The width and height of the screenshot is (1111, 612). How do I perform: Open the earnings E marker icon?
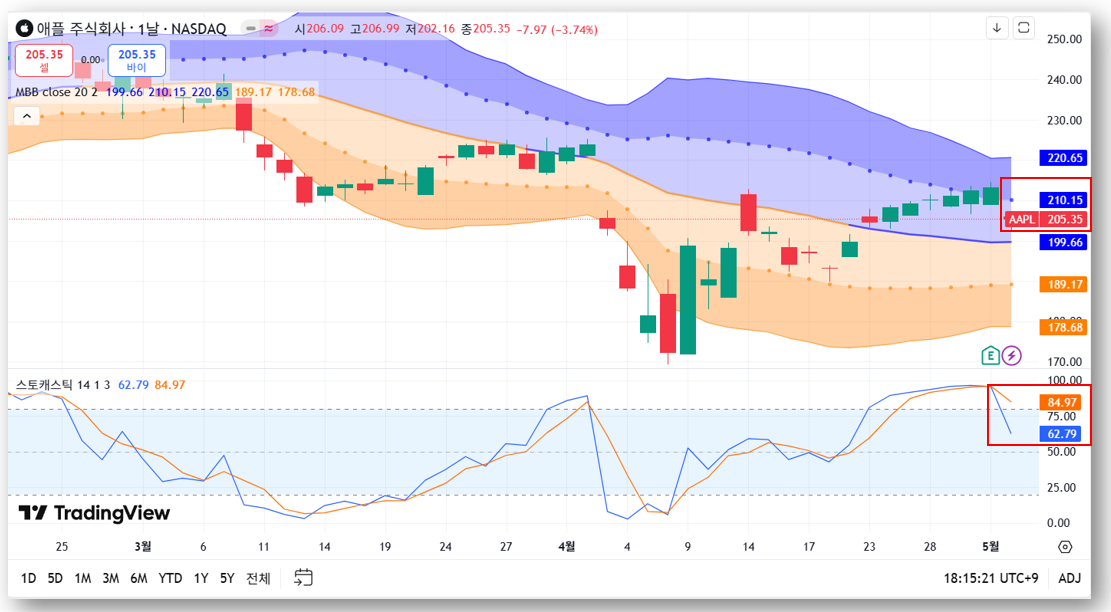[990, 356]
